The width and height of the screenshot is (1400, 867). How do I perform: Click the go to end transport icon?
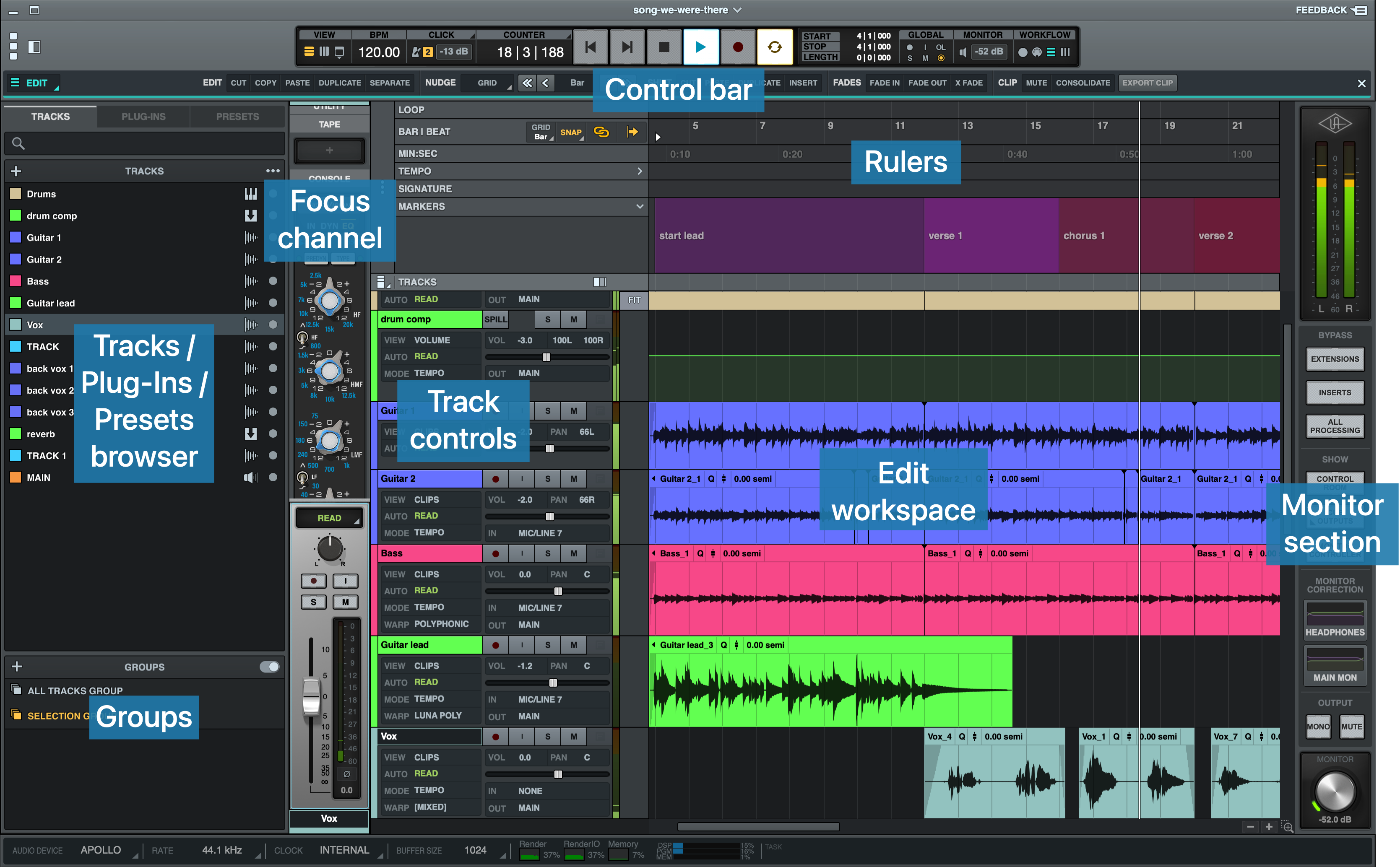tap(627, 47)
